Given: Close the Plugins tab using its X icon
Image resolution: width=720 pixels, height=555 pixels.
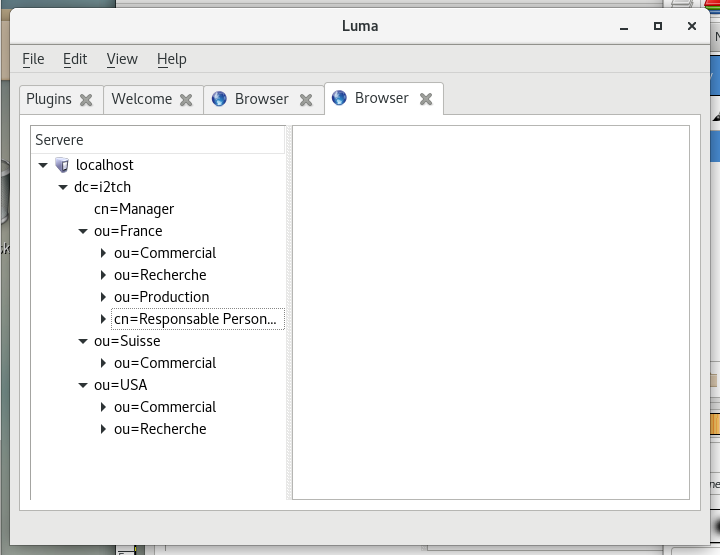Looking at the screenshot, I should pos(86,100).
